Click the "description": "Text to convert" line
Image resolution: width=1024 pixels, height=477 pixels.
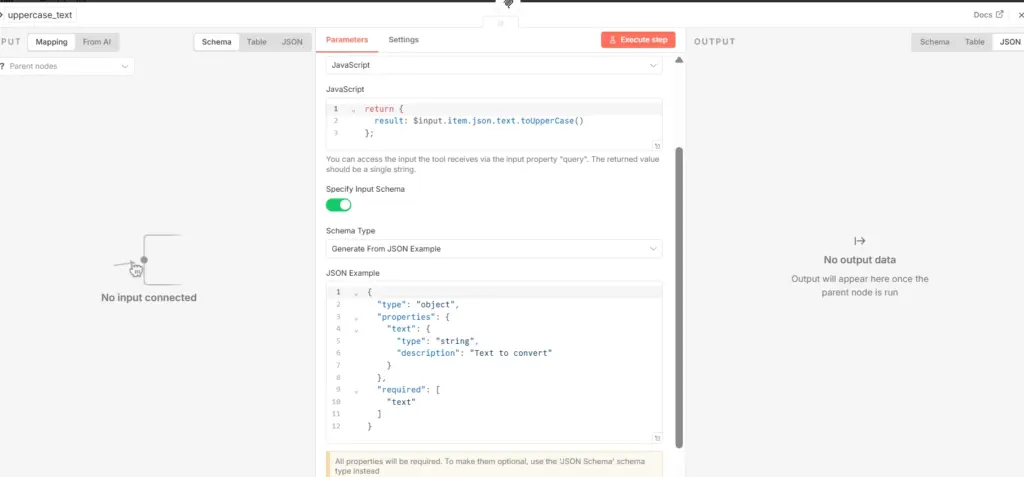point(474,353)
